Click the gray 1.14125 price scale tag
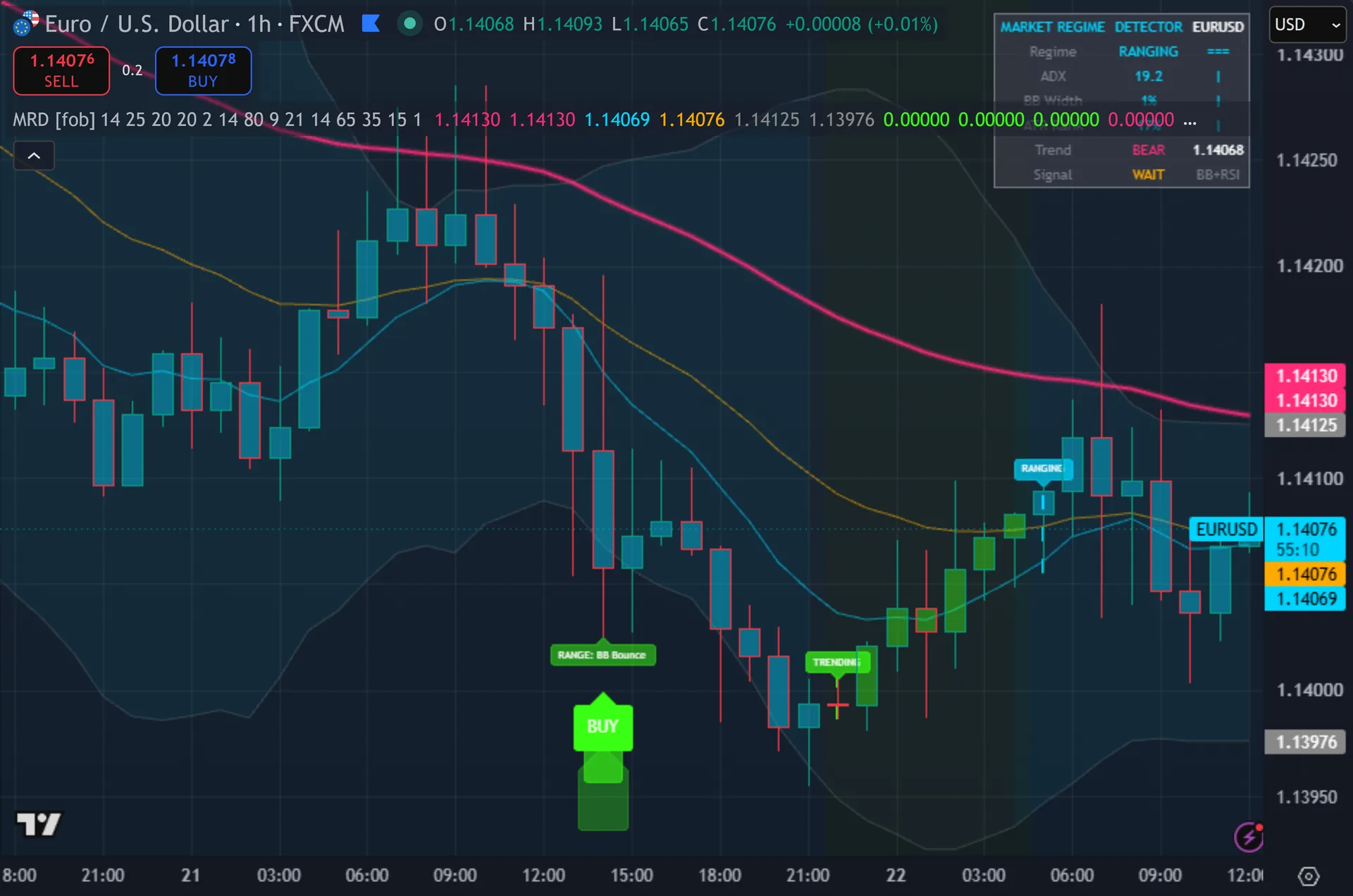The height and width of the screenshot is (896, 1353). click(1305, 425)
